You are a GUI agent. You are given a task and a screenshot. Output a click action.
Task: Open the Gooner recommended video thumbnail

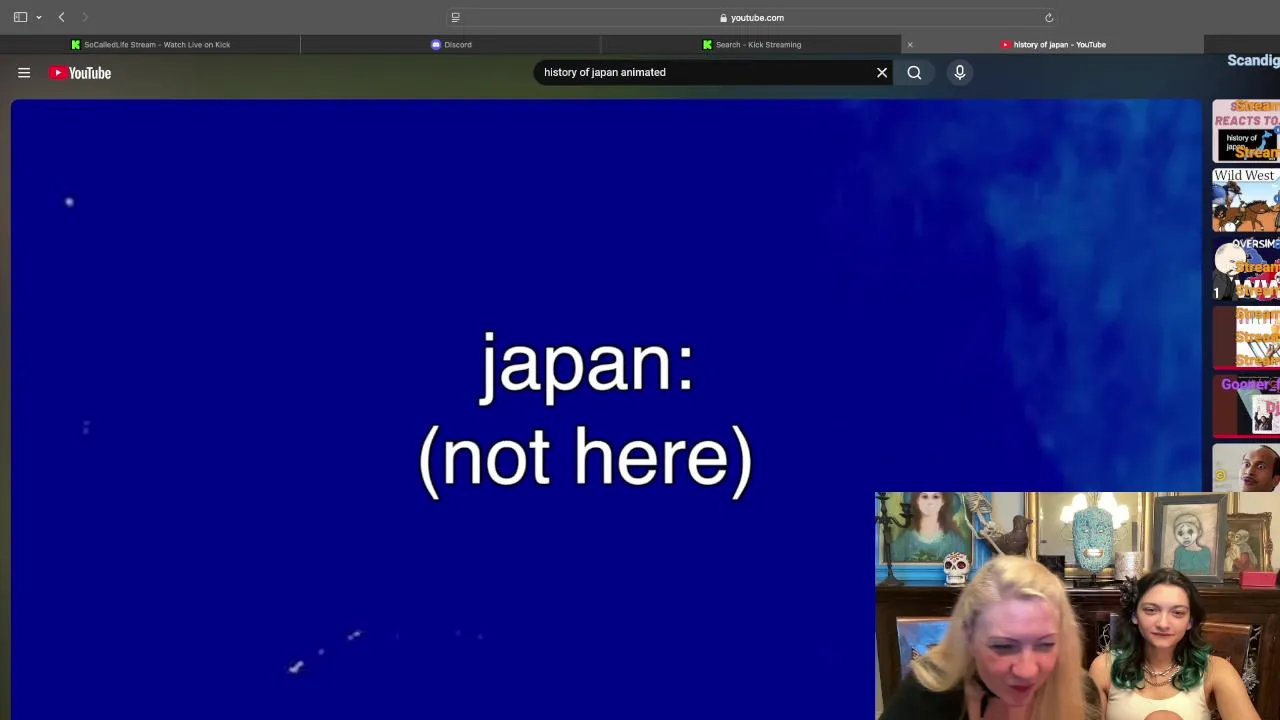[x=1246, y=406]
